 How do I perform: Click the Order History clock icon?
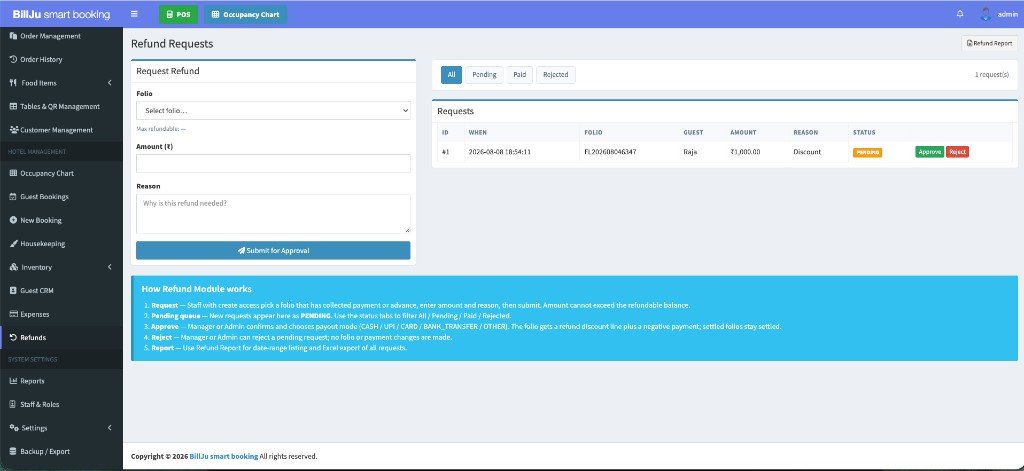tap(13, 59)
